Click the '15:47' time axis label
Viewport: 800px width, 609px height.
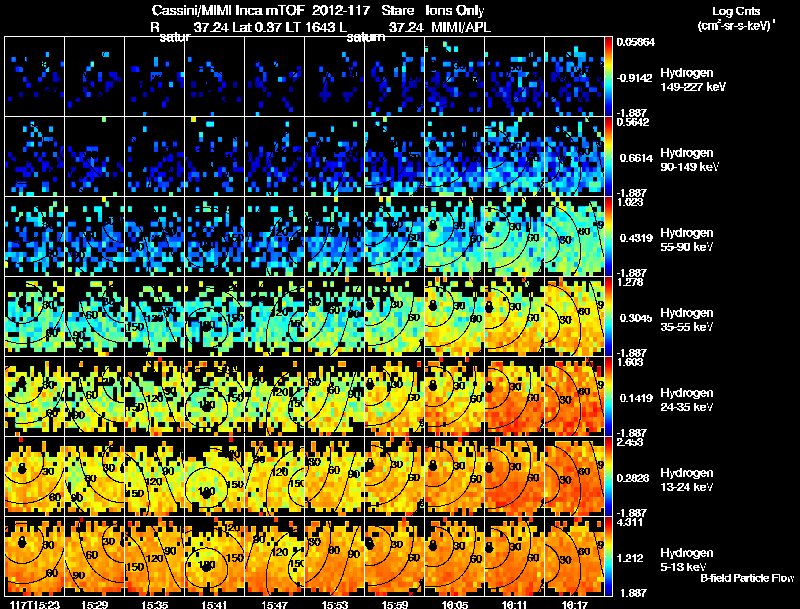pyautogui.click(x=274, y=604)
